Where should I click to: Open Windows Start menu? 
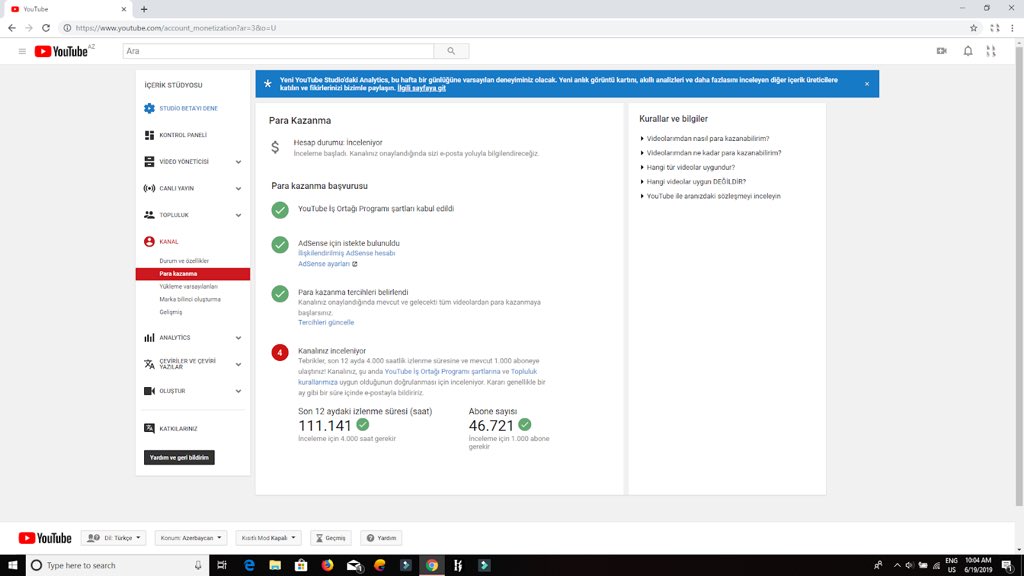(x=12, y=565)
